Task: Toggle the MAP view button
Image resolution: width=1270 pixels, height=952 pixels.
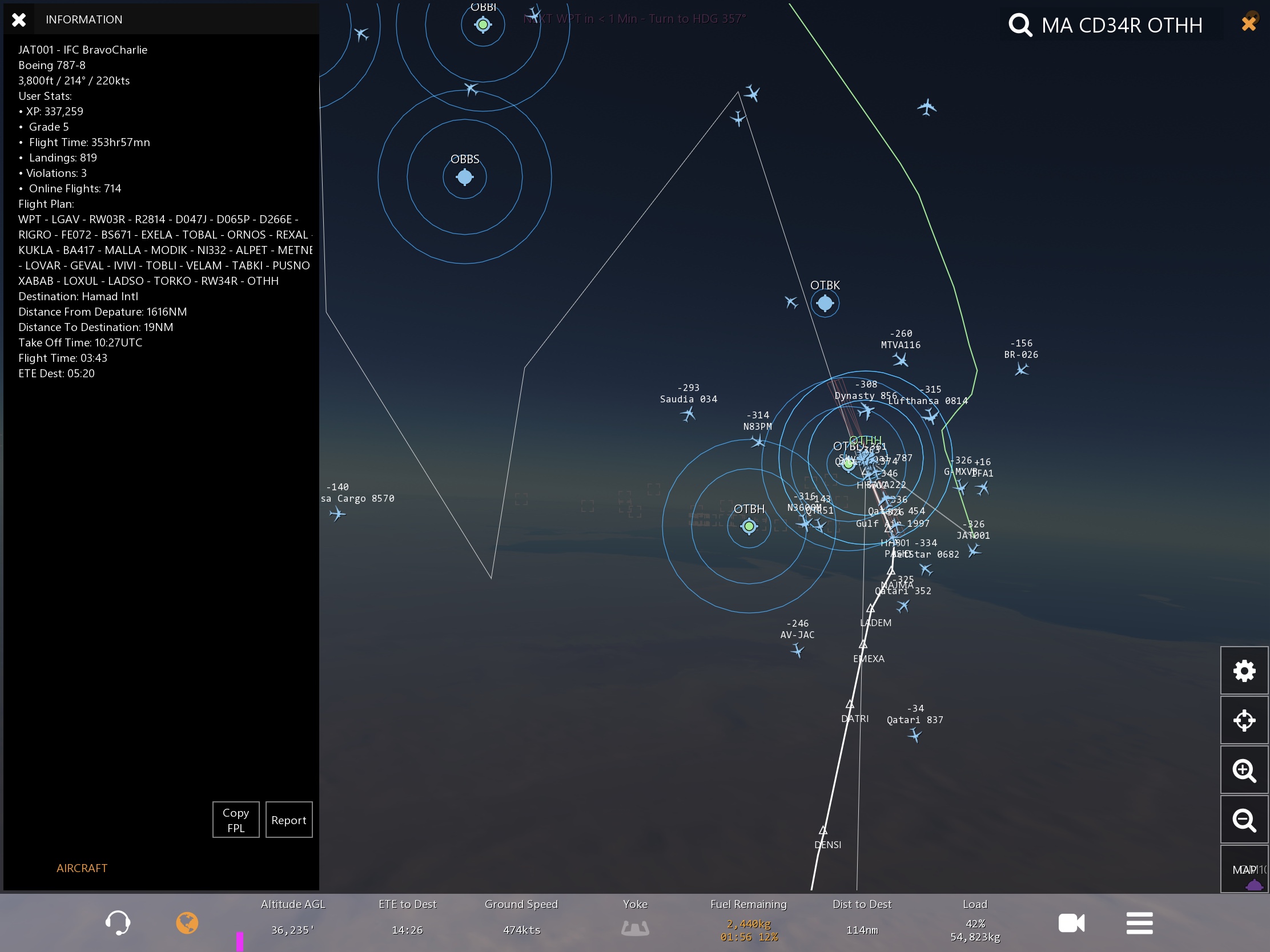Action: point(1244,870)
